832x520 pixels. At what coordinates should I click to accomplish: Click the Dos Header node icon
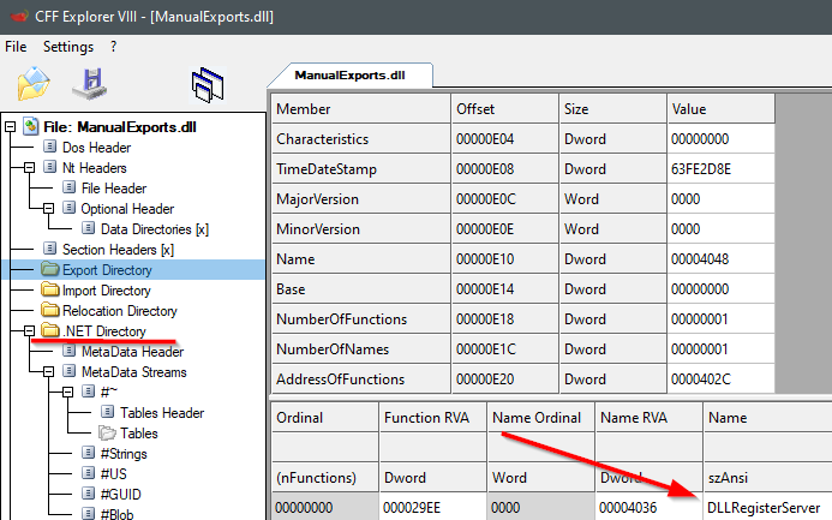tap(50, 147)
